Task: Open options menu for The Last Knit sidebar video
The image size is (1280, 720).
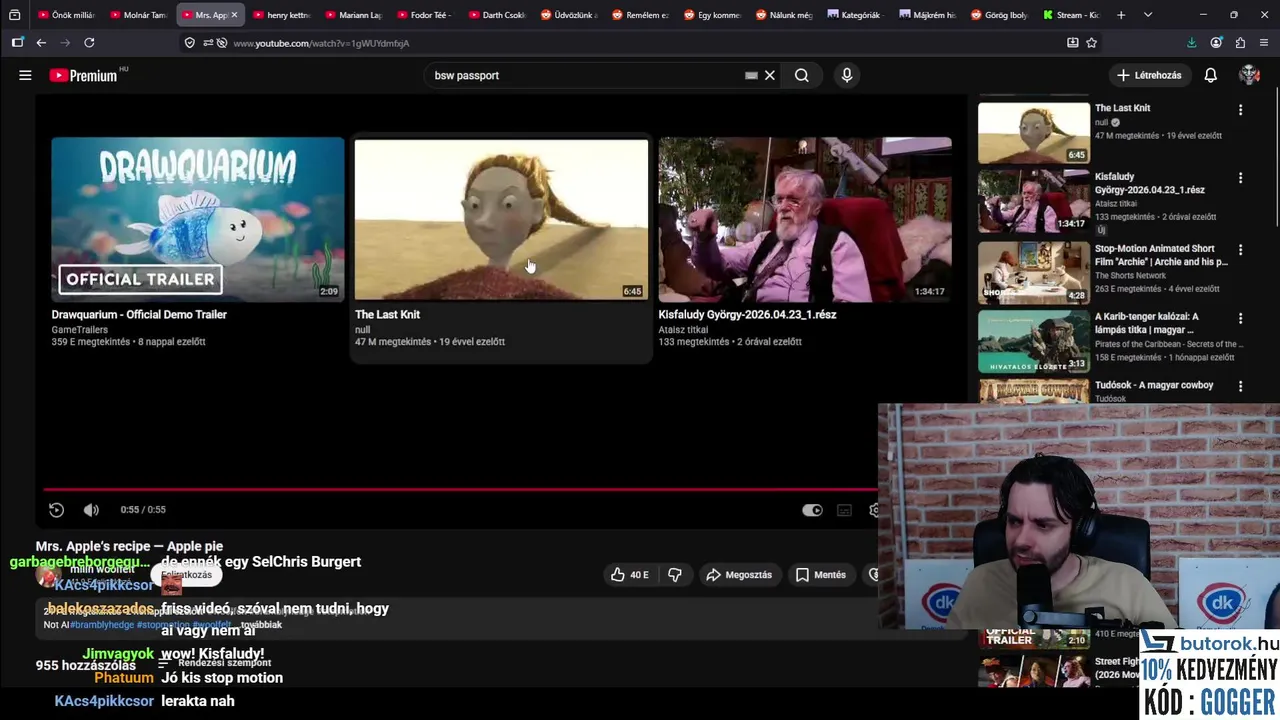Action: click(x=1240, y=110)
